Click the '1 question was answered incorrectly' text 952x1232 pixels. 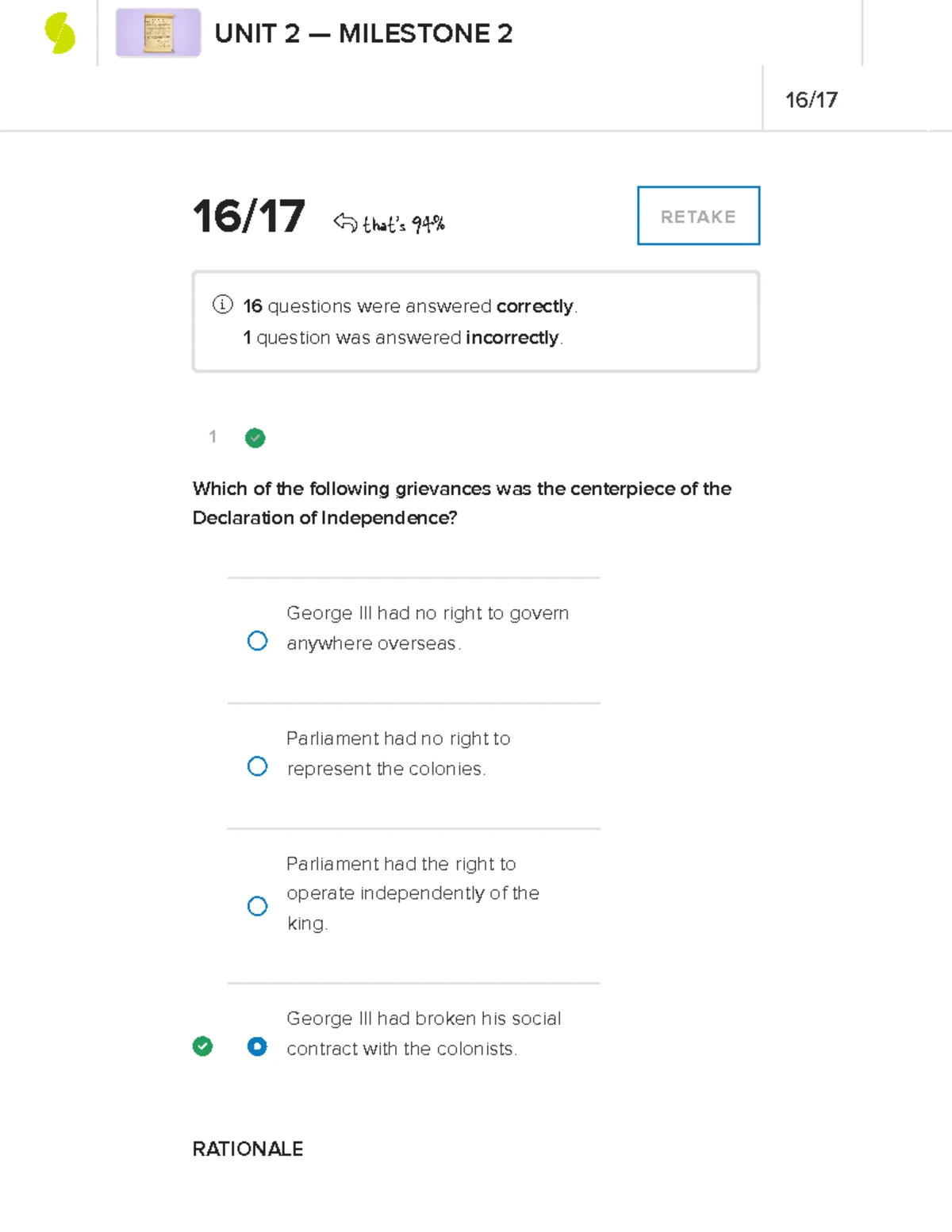403,338
